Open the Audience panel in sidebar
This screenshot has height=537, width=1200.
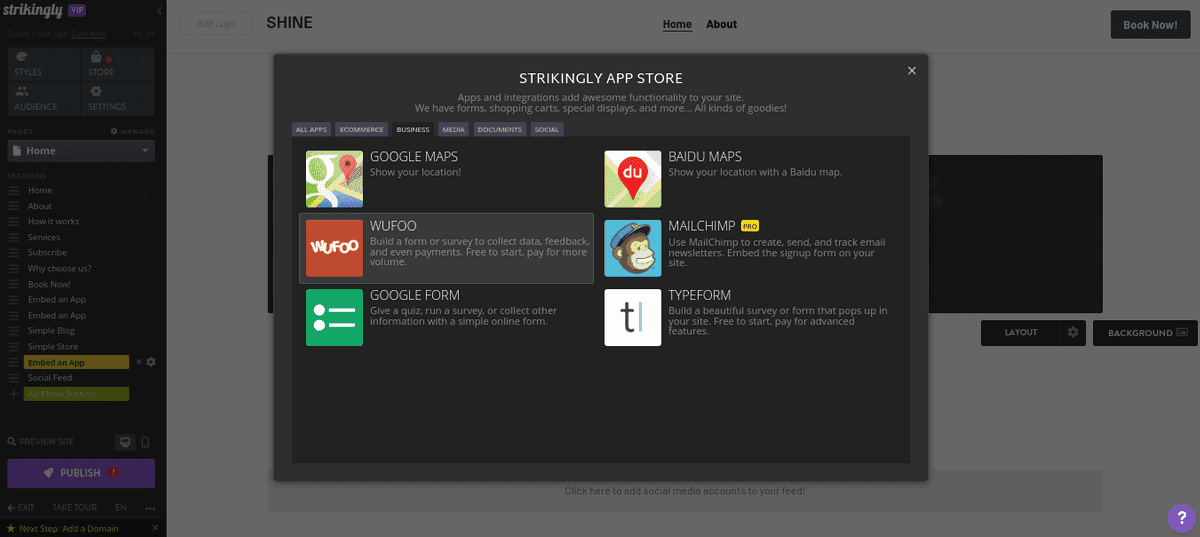(x=42, y=98)
